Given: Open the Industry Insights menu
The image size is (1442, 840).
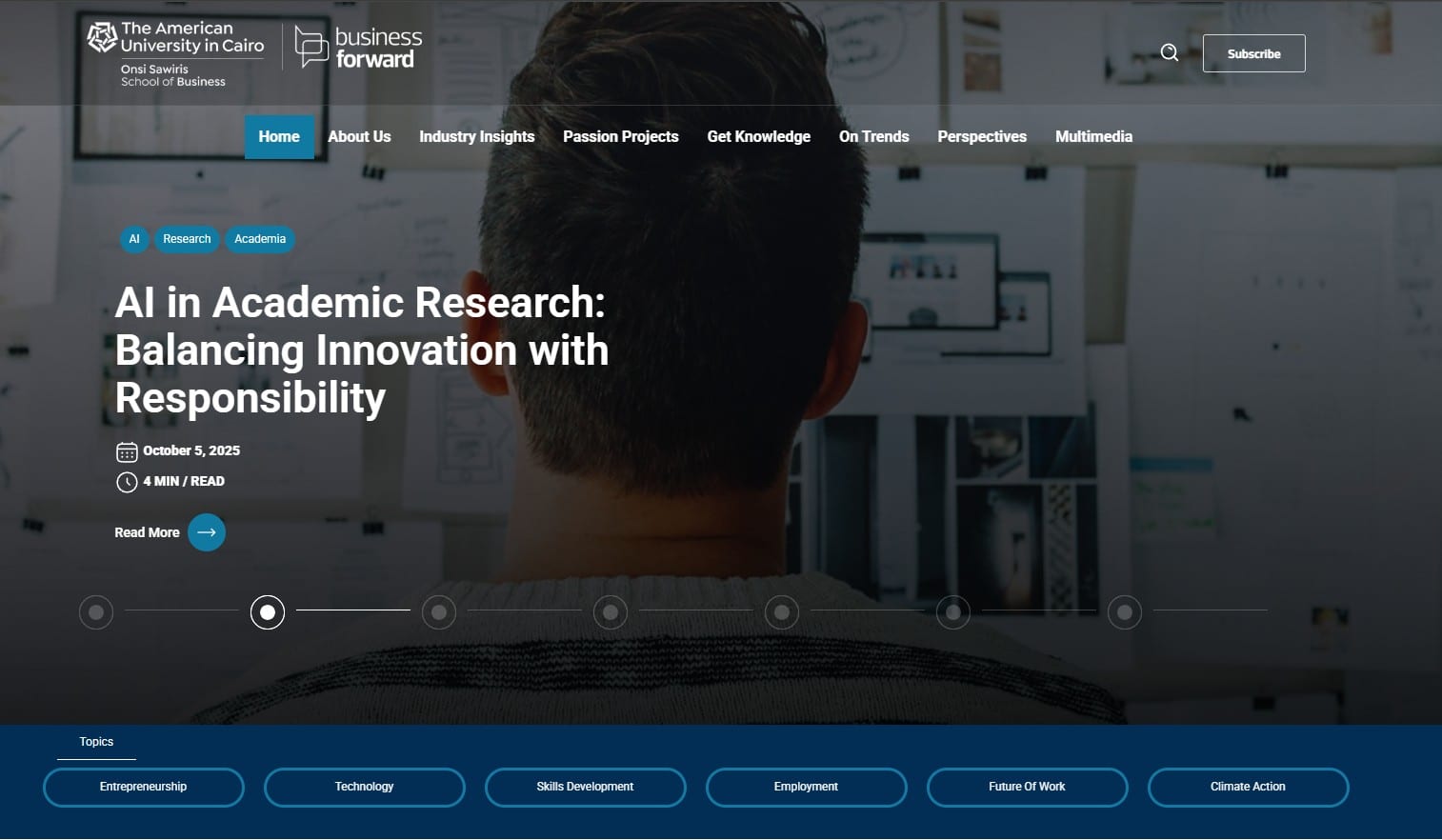Looking at the screenshot, I should point(476,137).
